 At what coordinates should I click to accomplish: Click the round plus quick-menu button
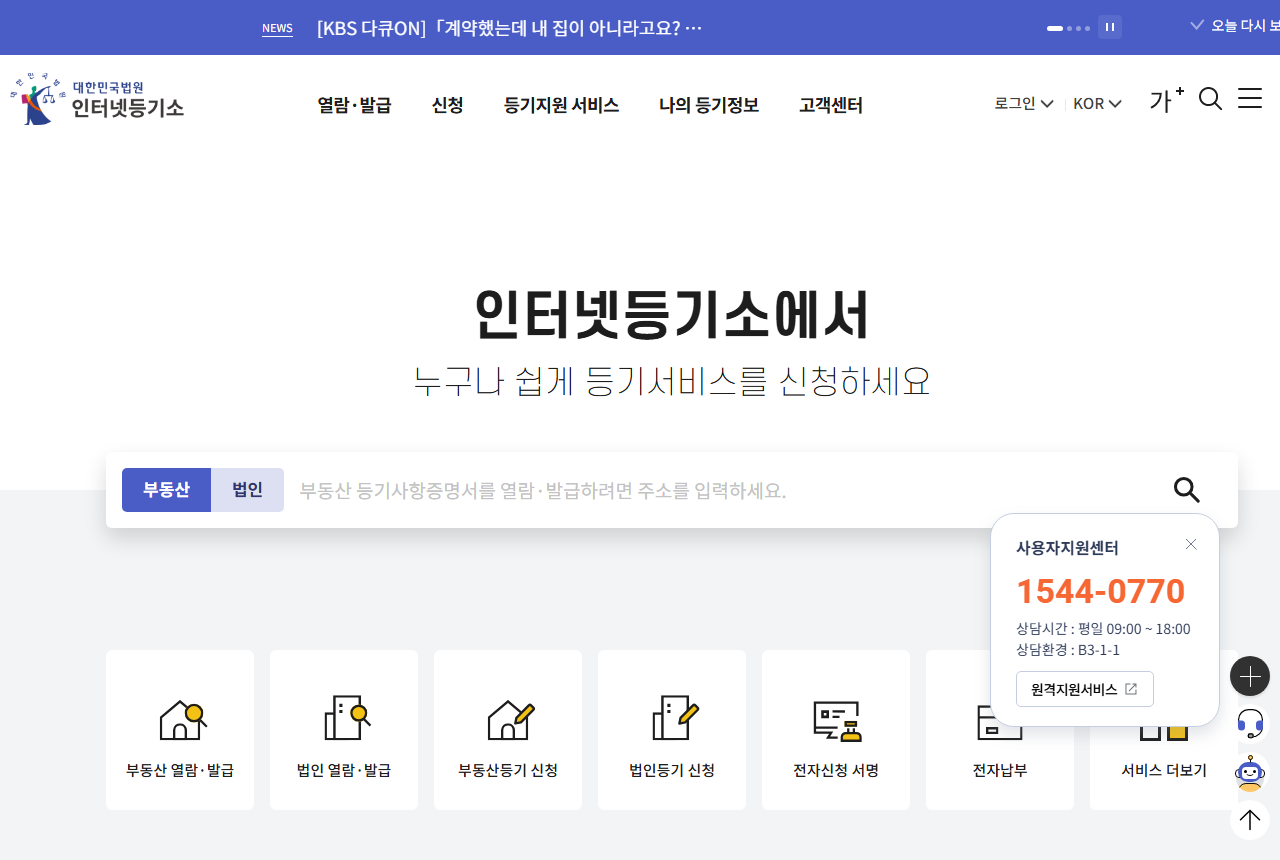(x=1250, y=677)
